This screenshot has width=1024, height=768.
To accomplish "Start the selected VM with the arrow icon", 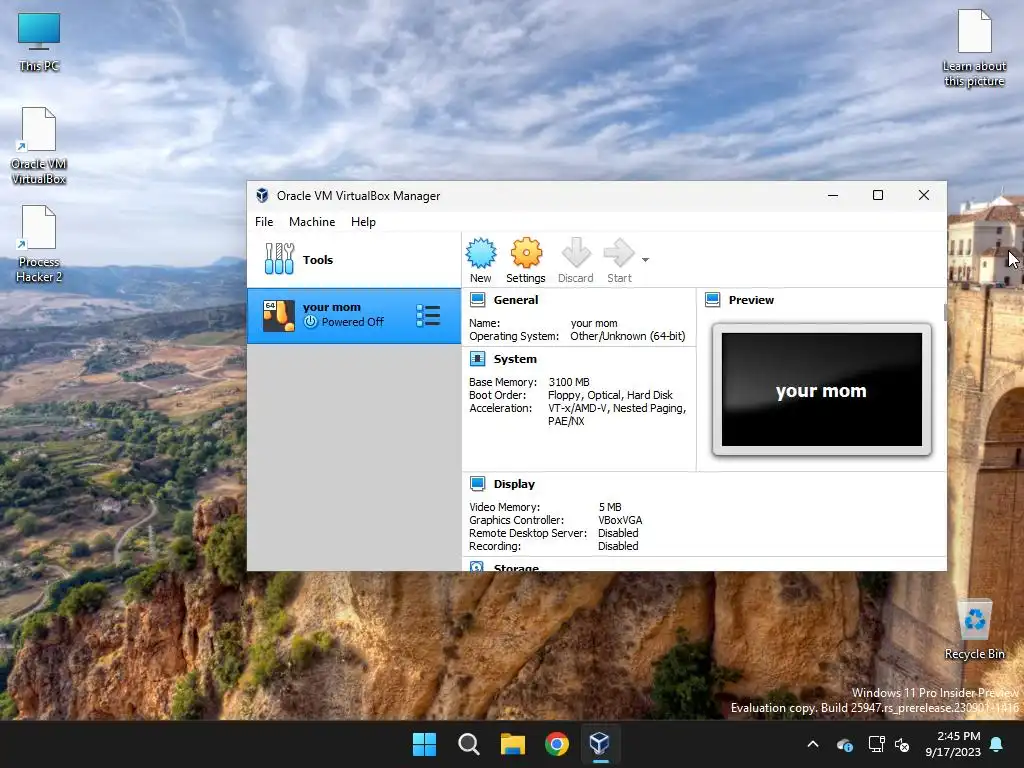I will pos(619,253).
